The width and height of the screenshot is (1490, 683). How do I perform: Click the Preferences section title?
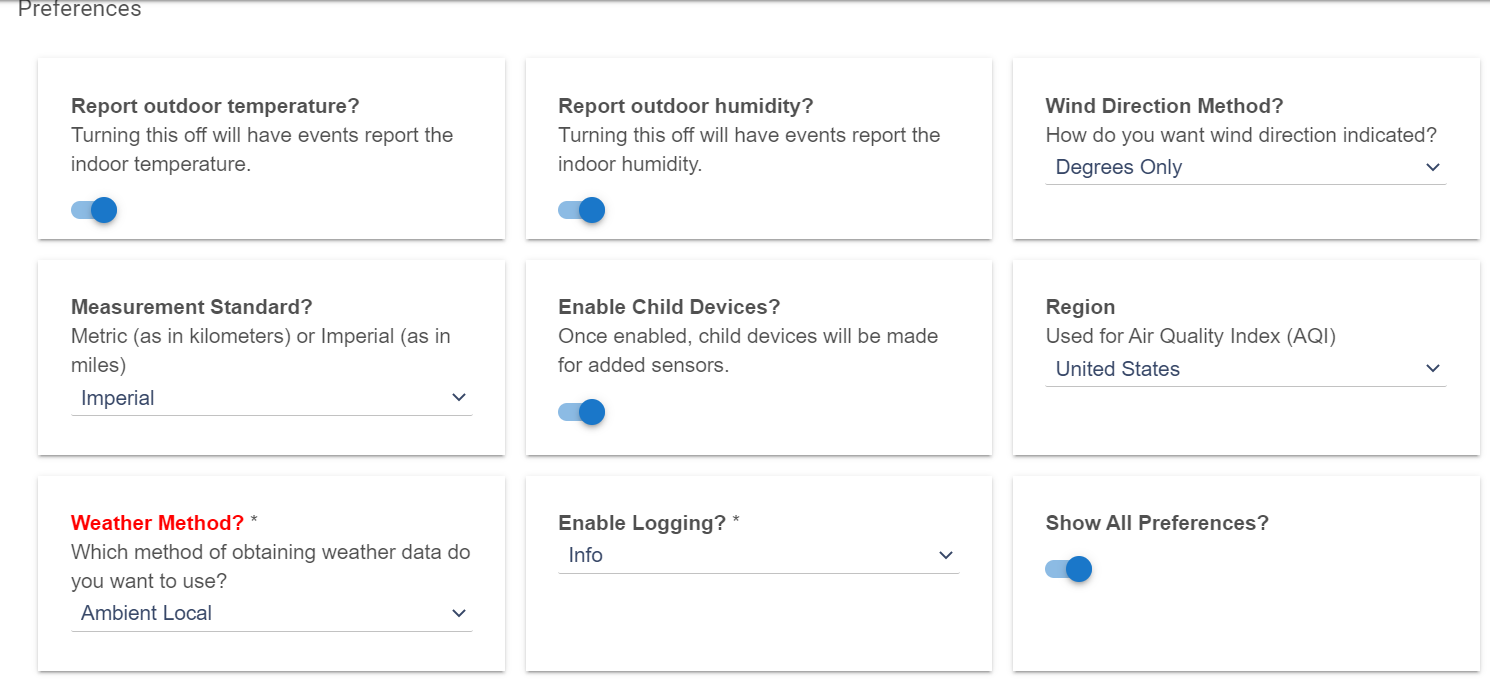pos(80,10)
